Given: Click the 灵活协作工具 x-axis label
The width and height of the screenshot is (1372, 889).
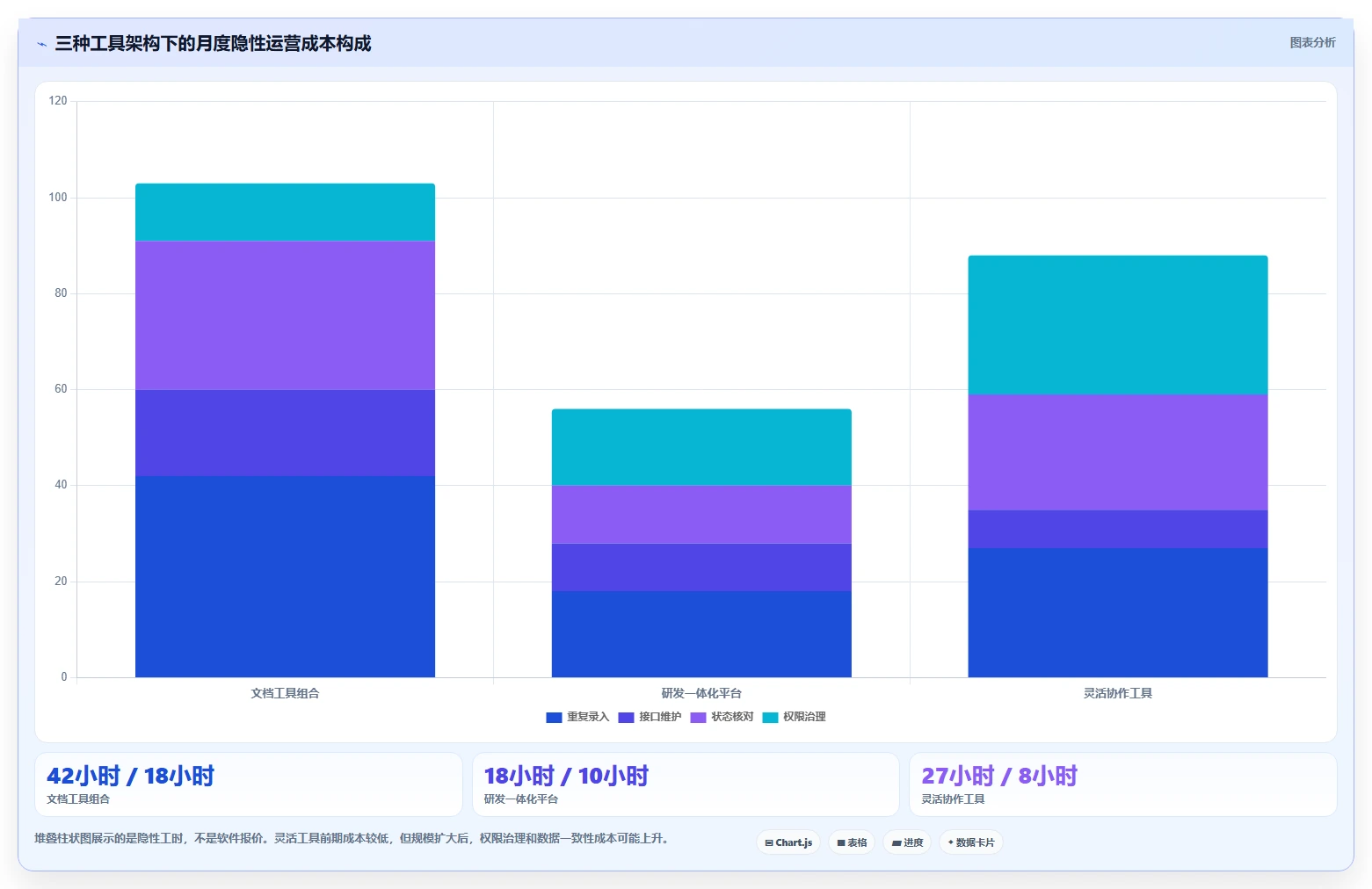Looking at the screenshot, I should point(1118,693).
